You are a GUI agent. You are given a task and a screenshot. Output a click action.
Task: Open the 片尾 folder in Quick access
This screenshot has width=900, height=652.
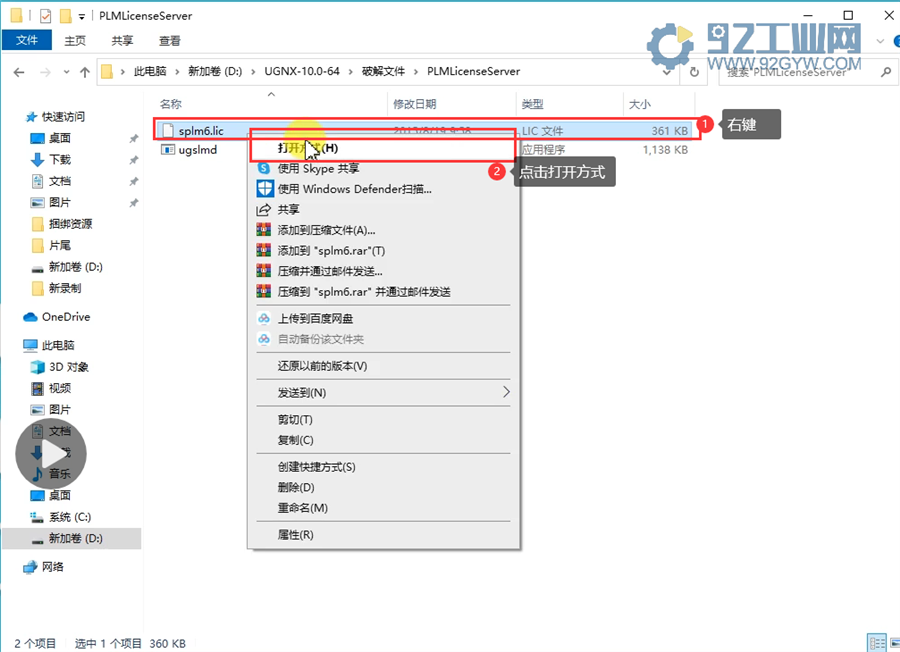click(x=60, y=246)
